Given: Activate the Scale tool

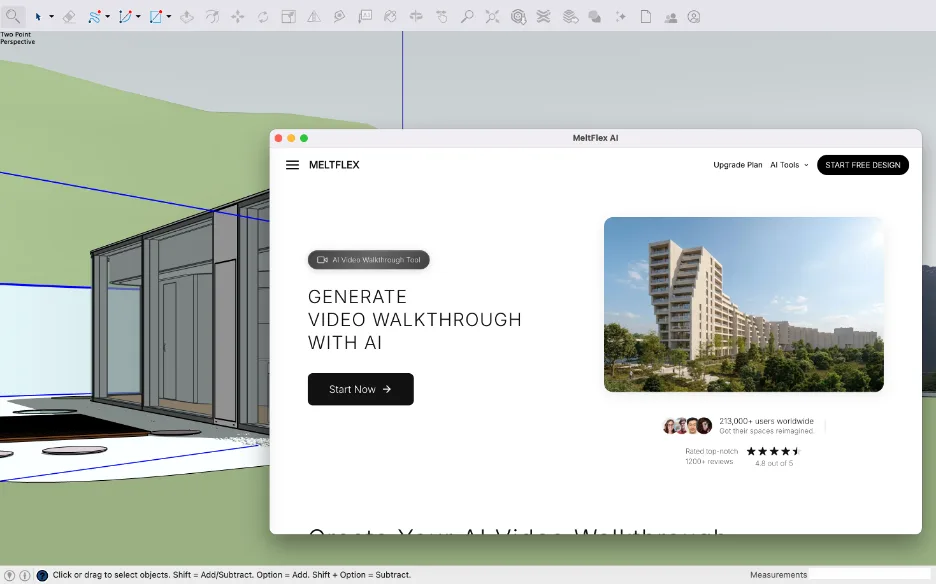Looking at the screenshot, I should (x=288, y=17).
